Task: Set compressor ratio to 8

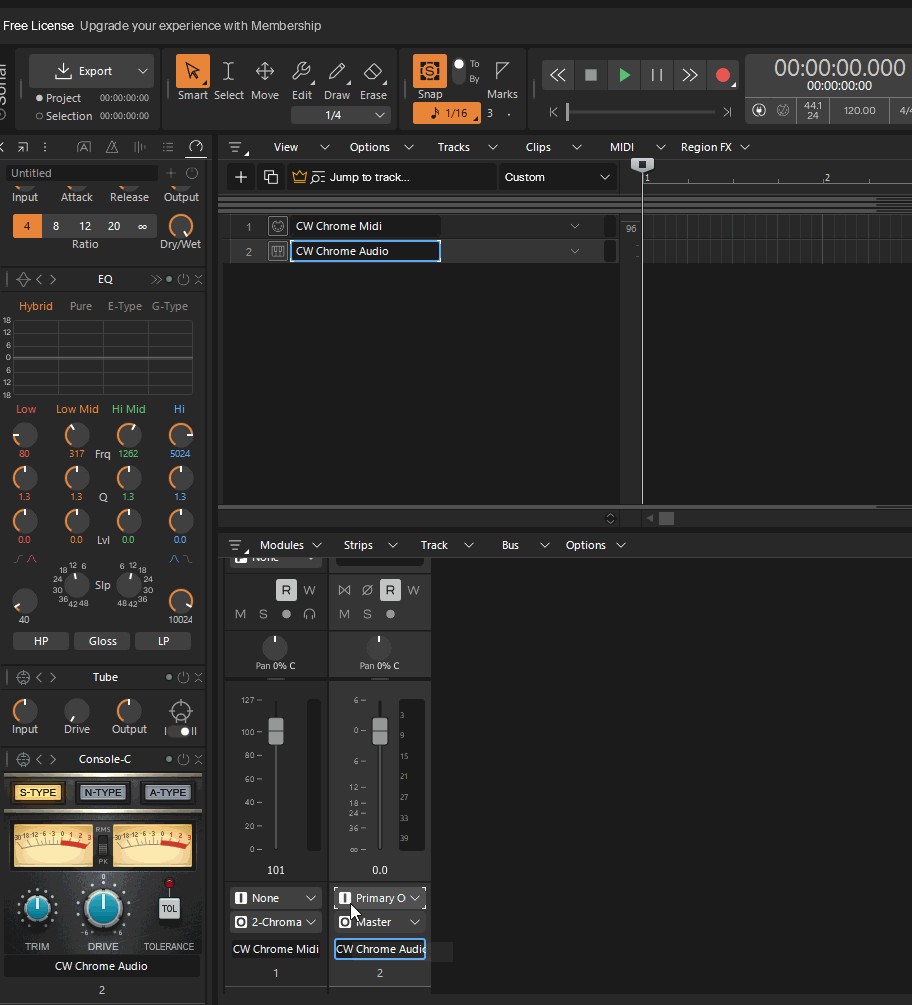Action: pos(56,226)
